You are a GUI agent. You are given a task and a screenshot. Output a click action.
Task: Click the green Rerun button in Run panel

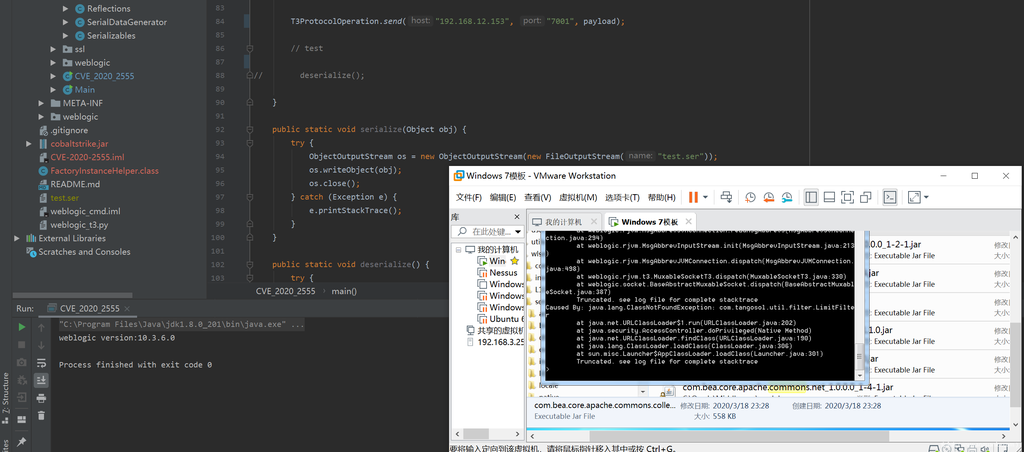click(x=21, y=327)
